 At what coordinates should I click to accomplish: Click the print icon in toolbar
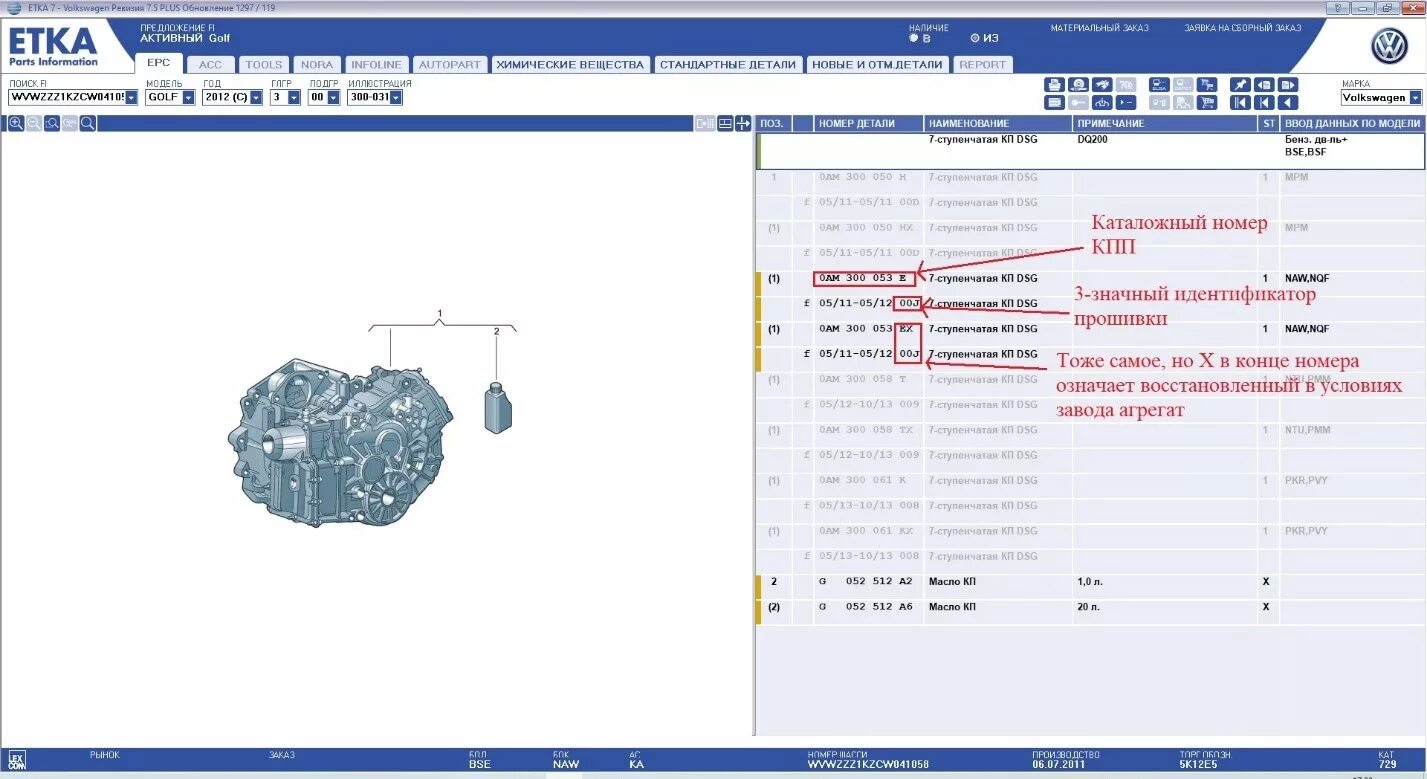pyautogui.click(x=1054, y=85)
